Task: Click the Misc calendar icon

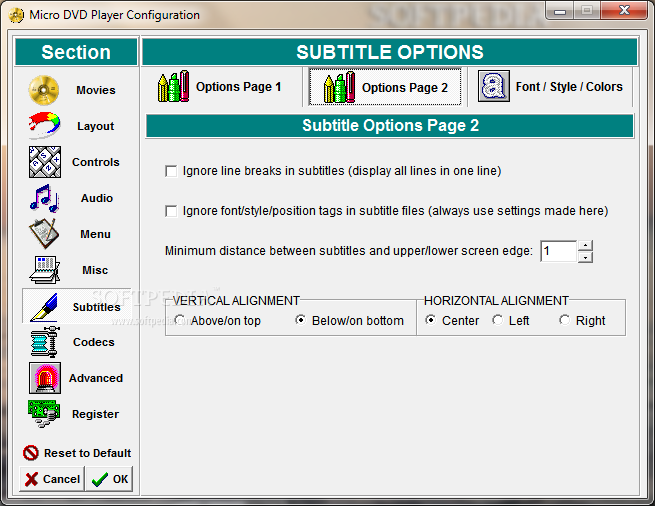Action: tap(45, 270)
